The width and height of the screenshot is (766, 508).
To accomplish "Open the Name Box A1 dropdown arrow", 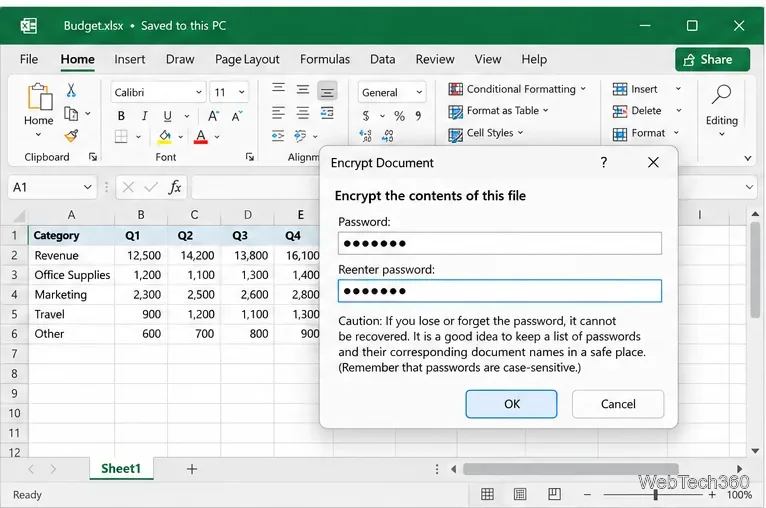I will tap(87, 187).
